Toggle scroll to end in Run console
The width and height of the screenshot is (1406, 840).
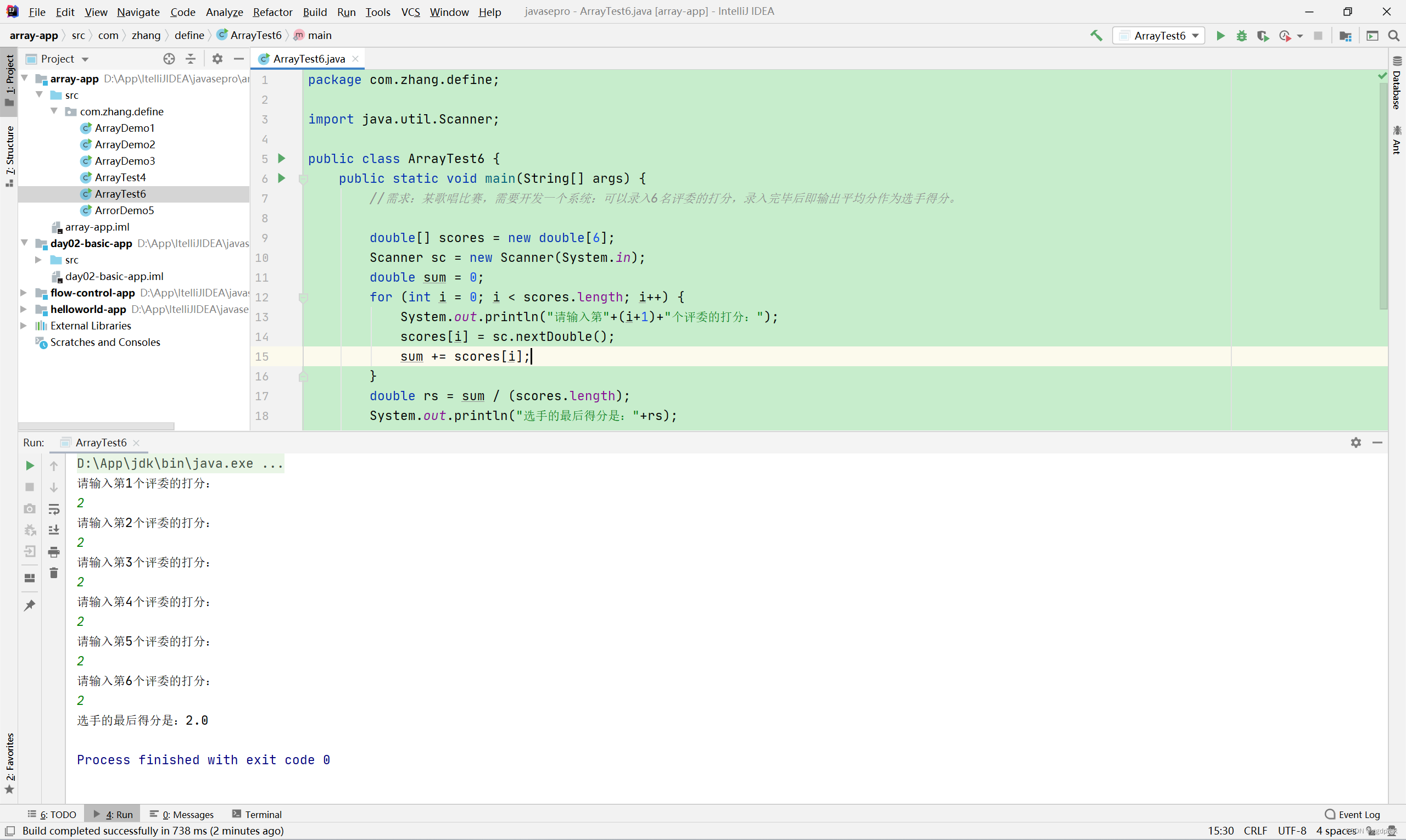pos(54,530)
